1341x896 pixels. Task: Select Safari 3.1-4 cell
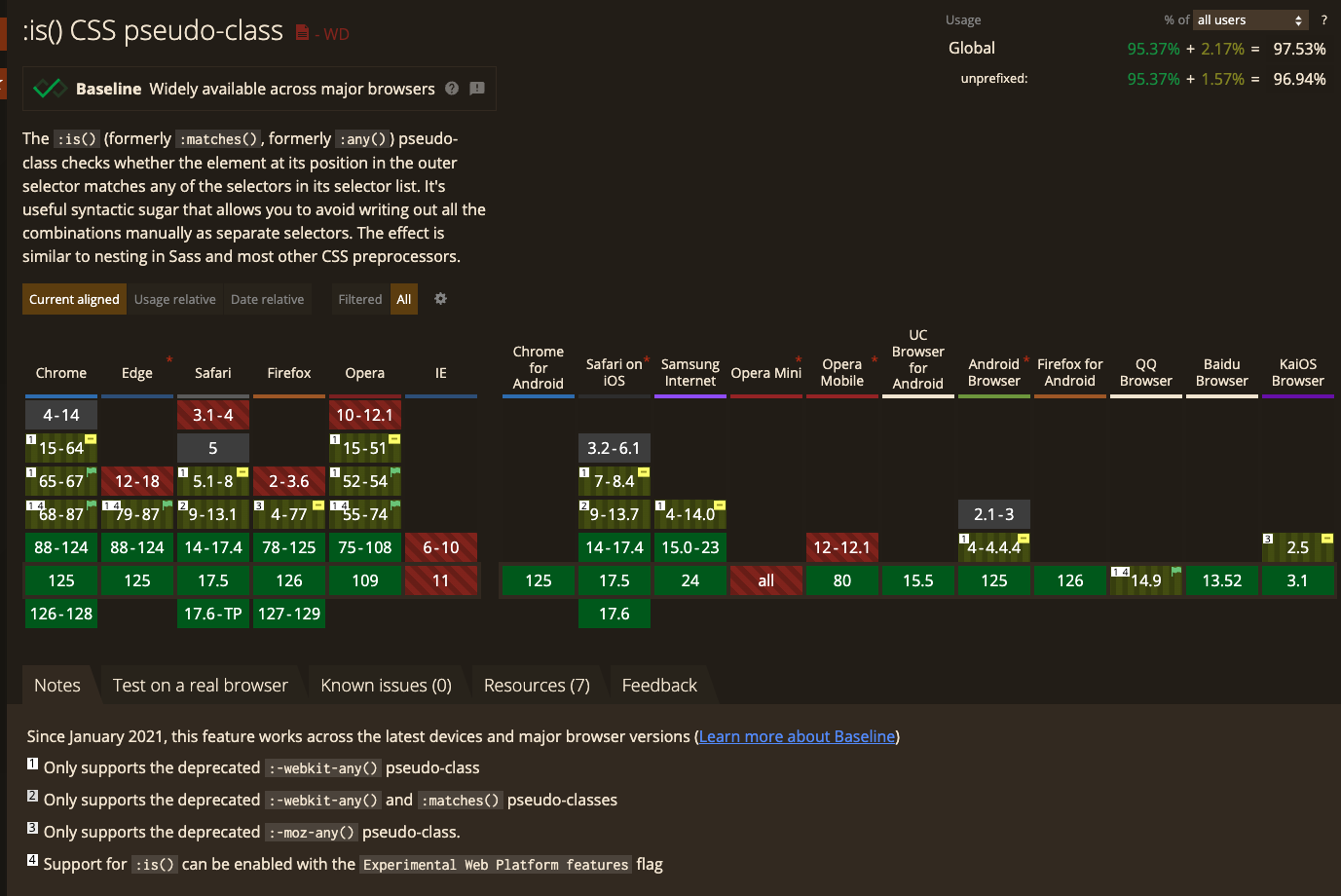click(213, 415)
